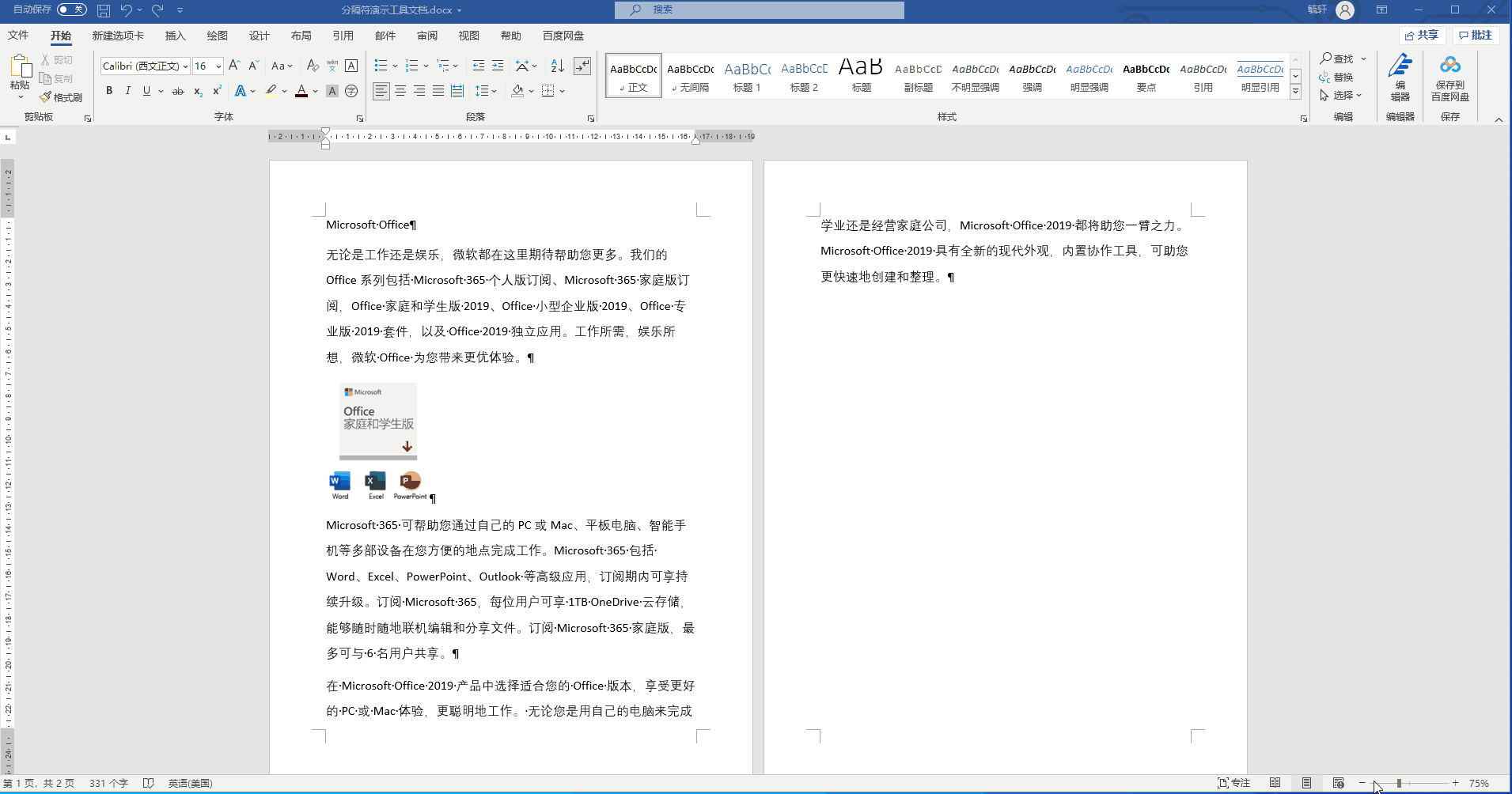Switch to the 插入 tab

[175, 36]
